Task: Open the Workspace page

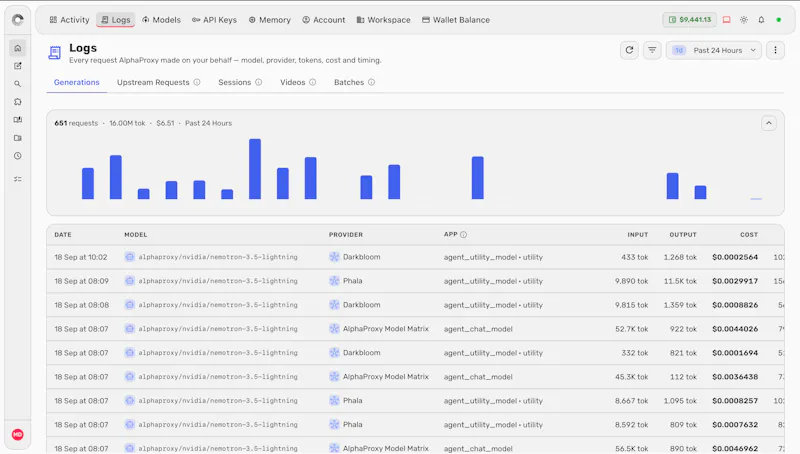Action: coord(383,20)
